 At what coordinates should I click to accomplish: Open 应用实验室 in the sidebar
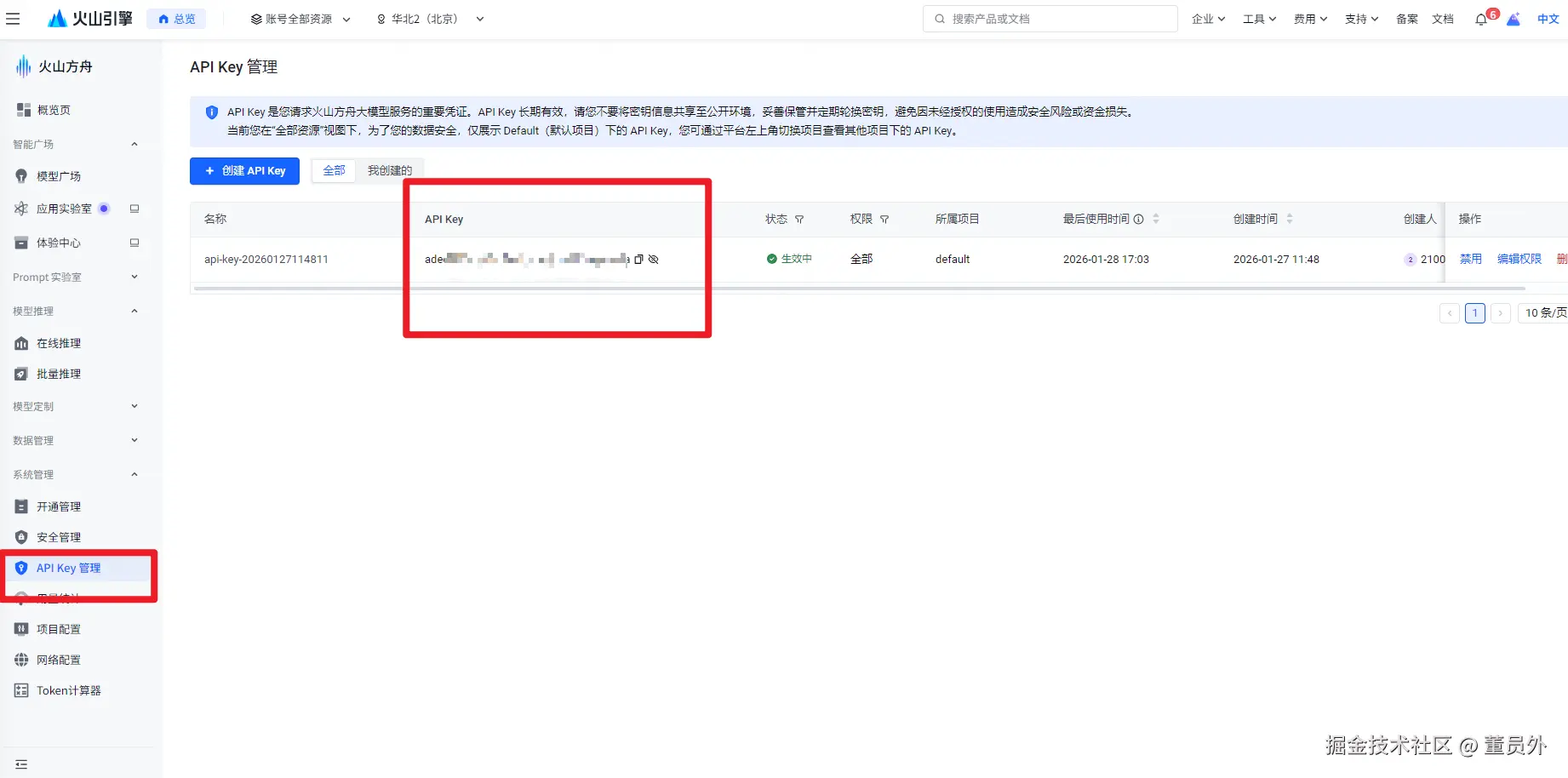point(62,209)
